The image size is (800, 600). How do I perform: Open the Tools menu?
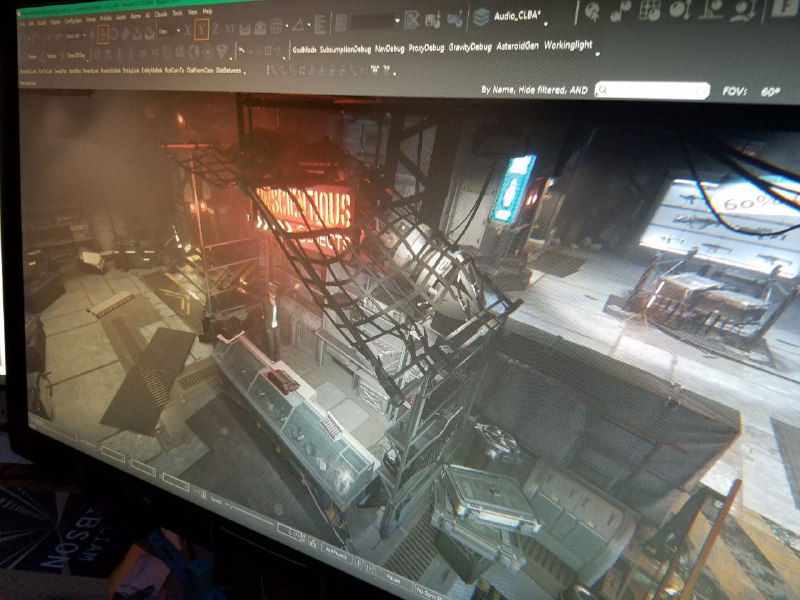click(177, 13)
